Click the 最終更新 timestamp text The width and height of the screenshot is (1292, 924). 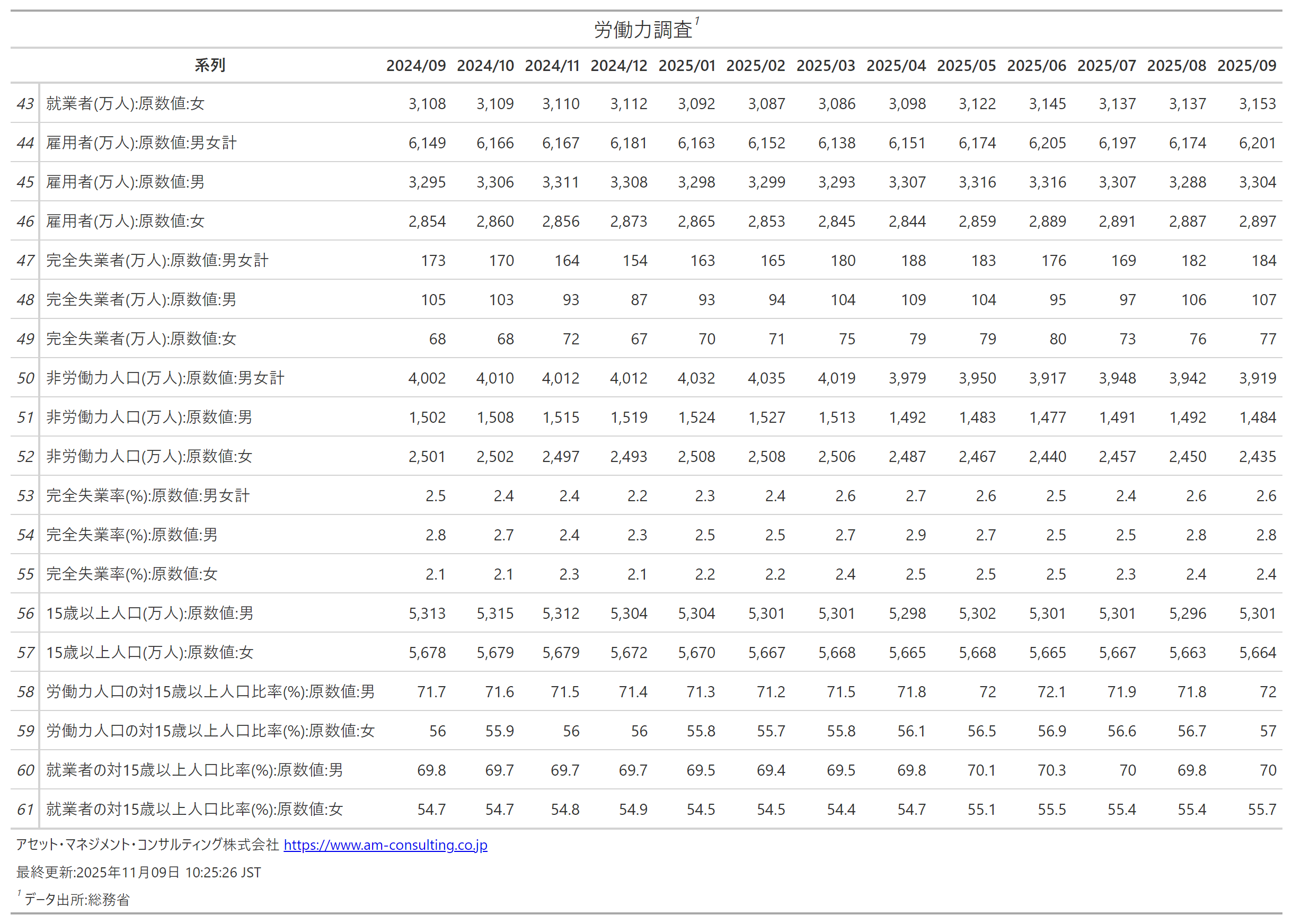pos(138,872)
